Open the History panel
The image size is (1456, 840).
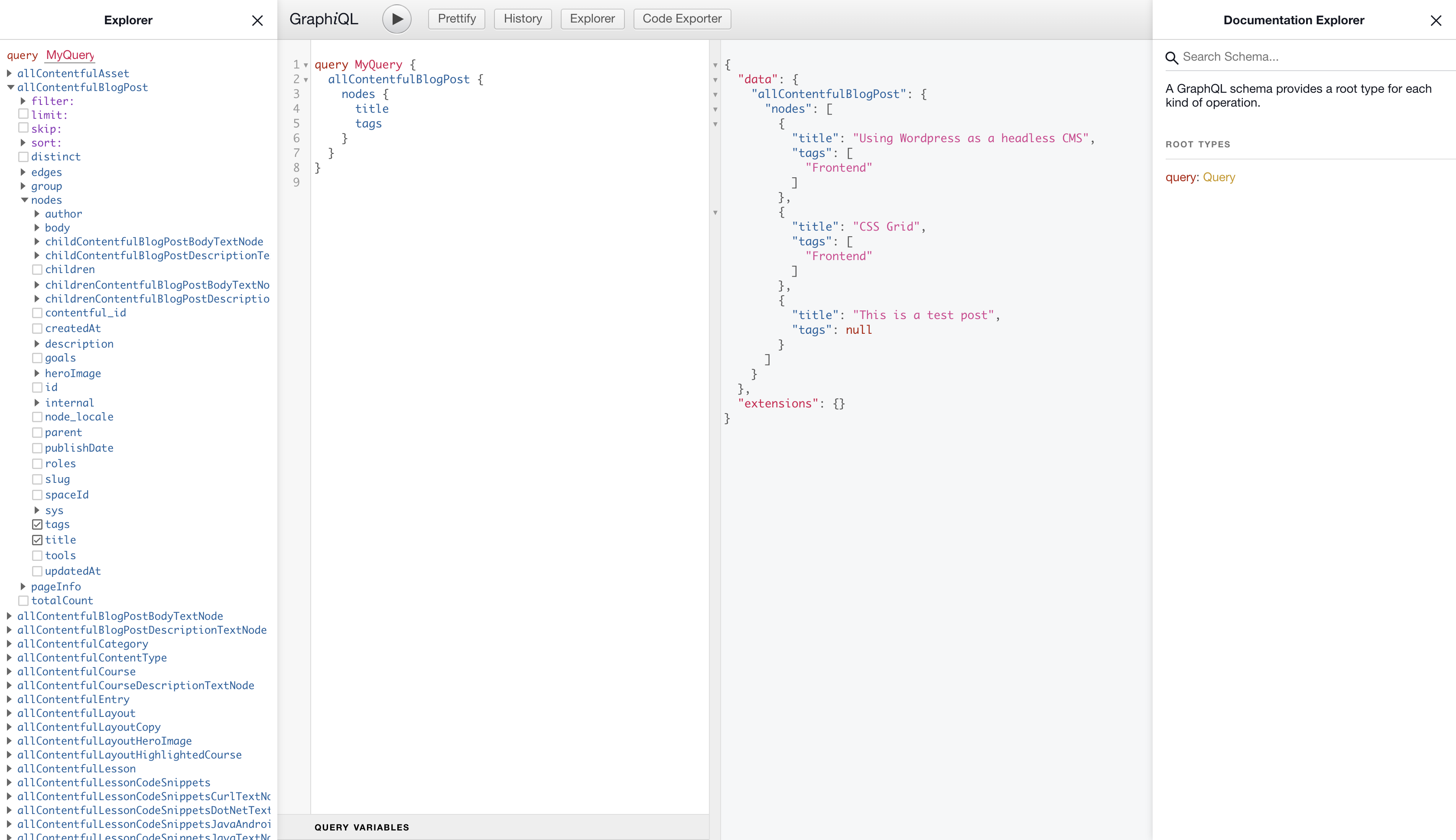pyautogui.click(x=523, y=19)
